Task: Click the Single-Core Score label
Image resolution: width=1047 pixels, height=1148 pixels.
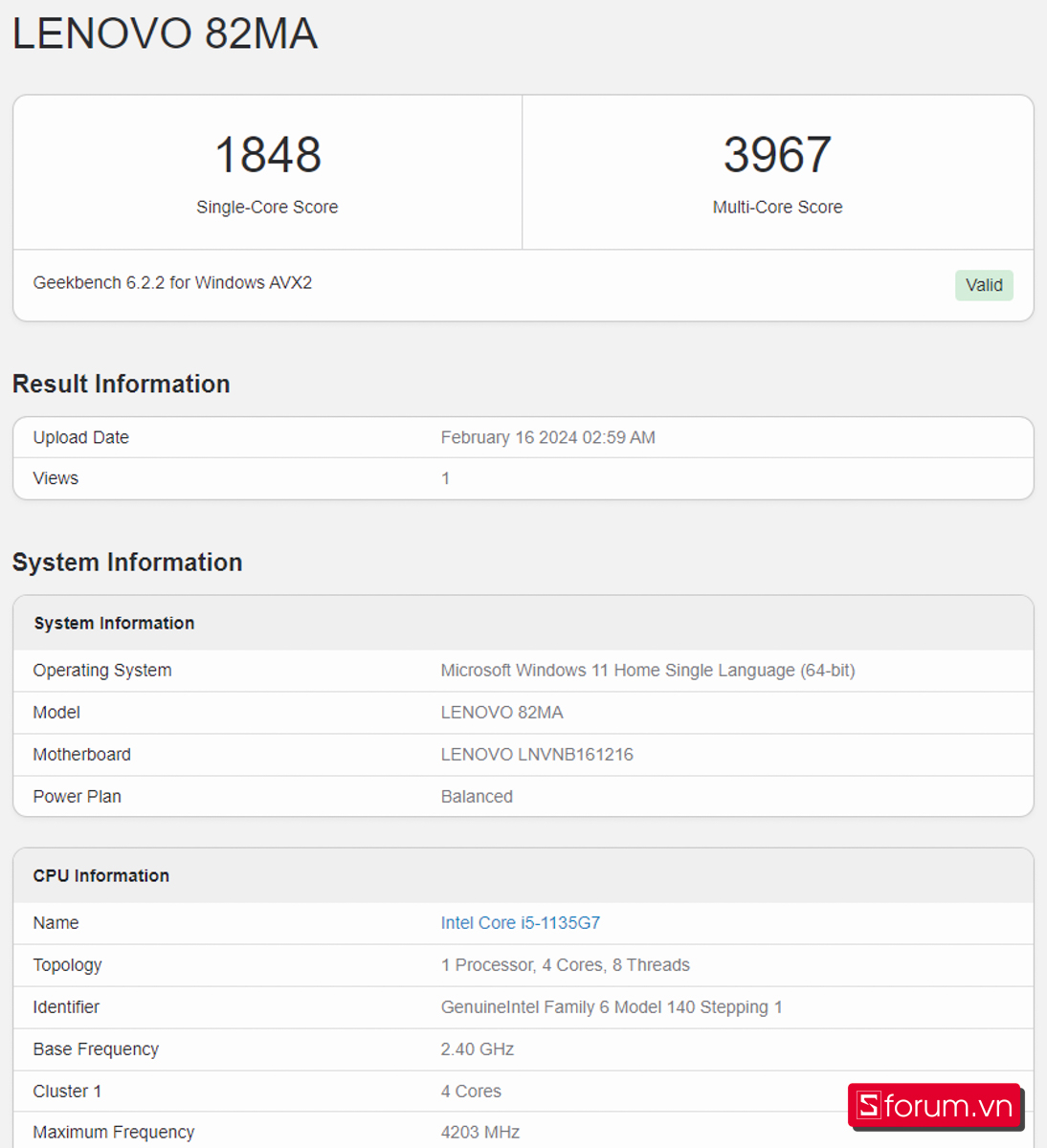Action: pos(267,208)
